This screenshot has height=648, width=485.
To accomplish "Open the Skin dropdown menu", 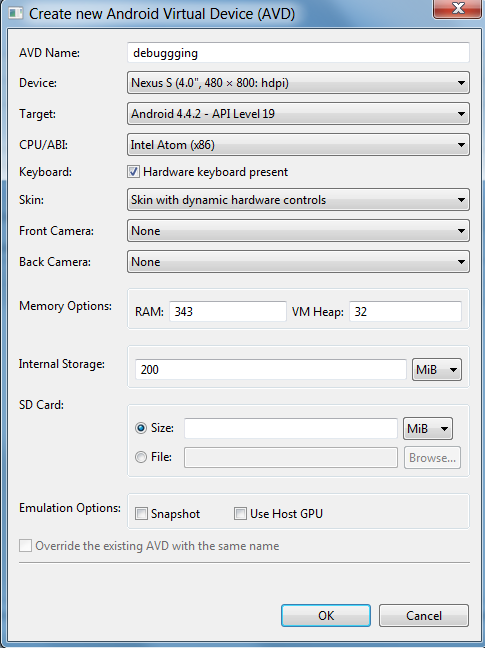I will 298,200.
